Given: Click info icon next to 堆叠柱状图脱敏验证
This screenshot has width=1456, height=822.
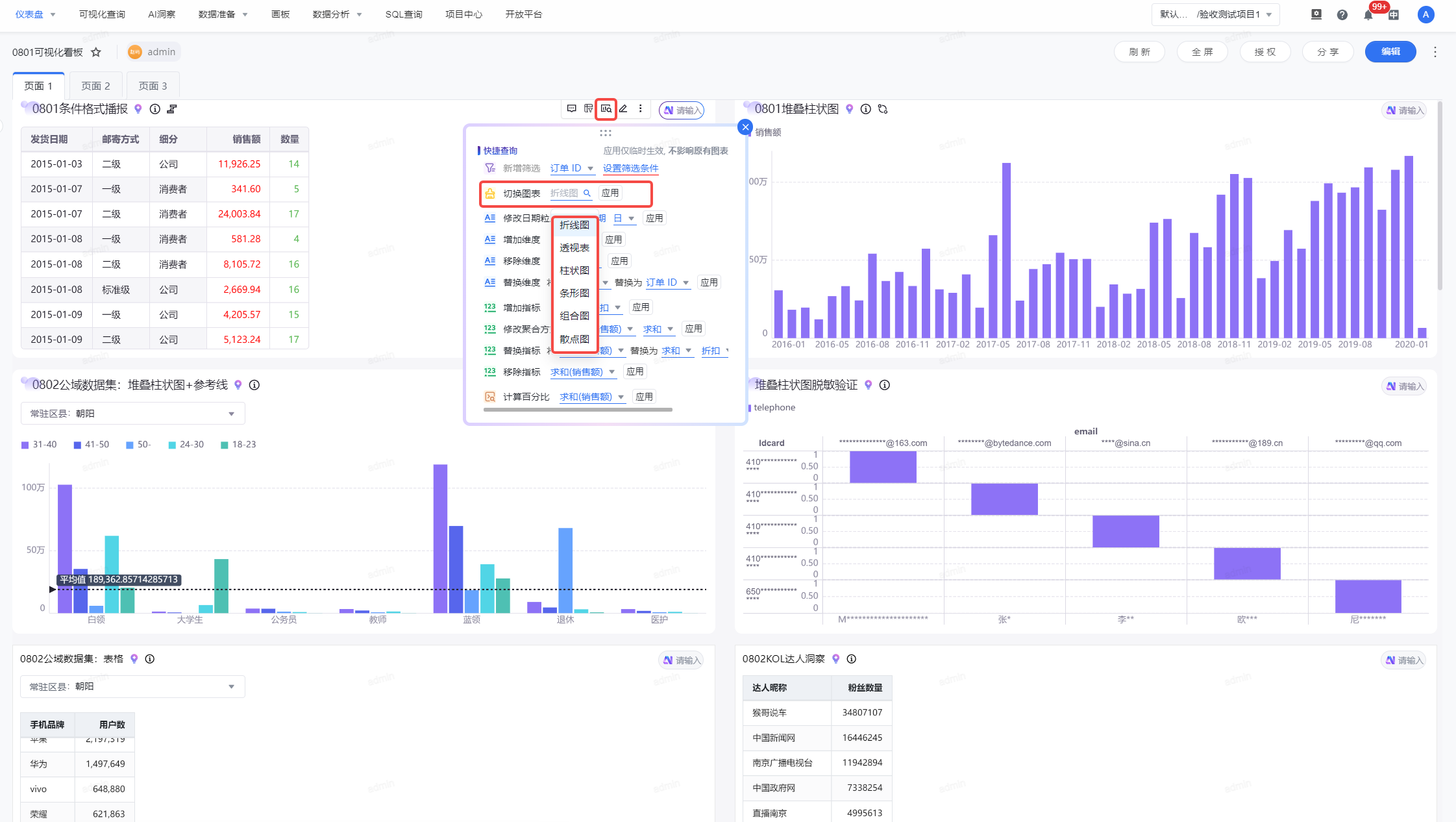Looking at the screenshot, I should click(885, 385).
